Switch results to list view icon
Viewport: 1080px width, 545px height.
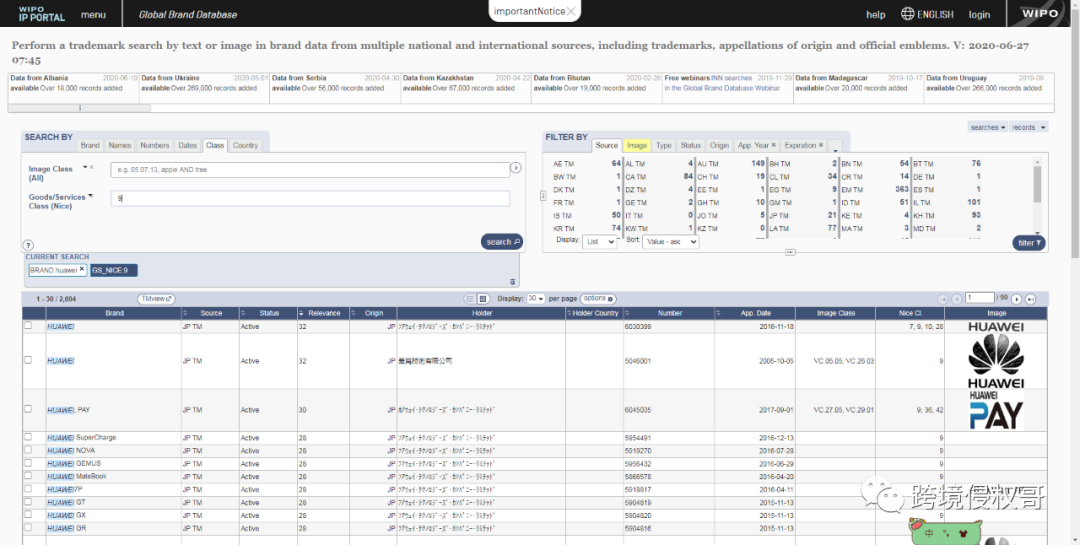[x=470, y=299]
